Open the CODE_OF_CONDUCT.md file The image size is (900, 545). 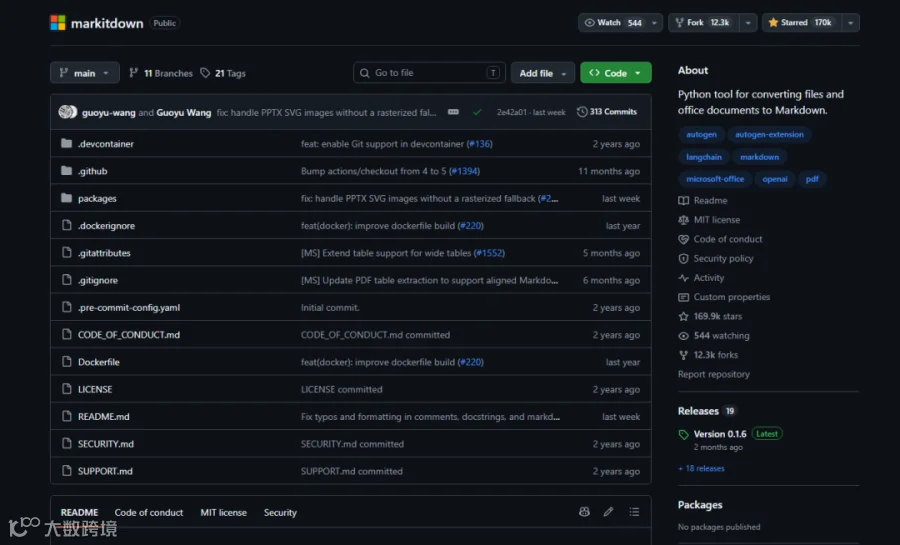coord(129,334)
